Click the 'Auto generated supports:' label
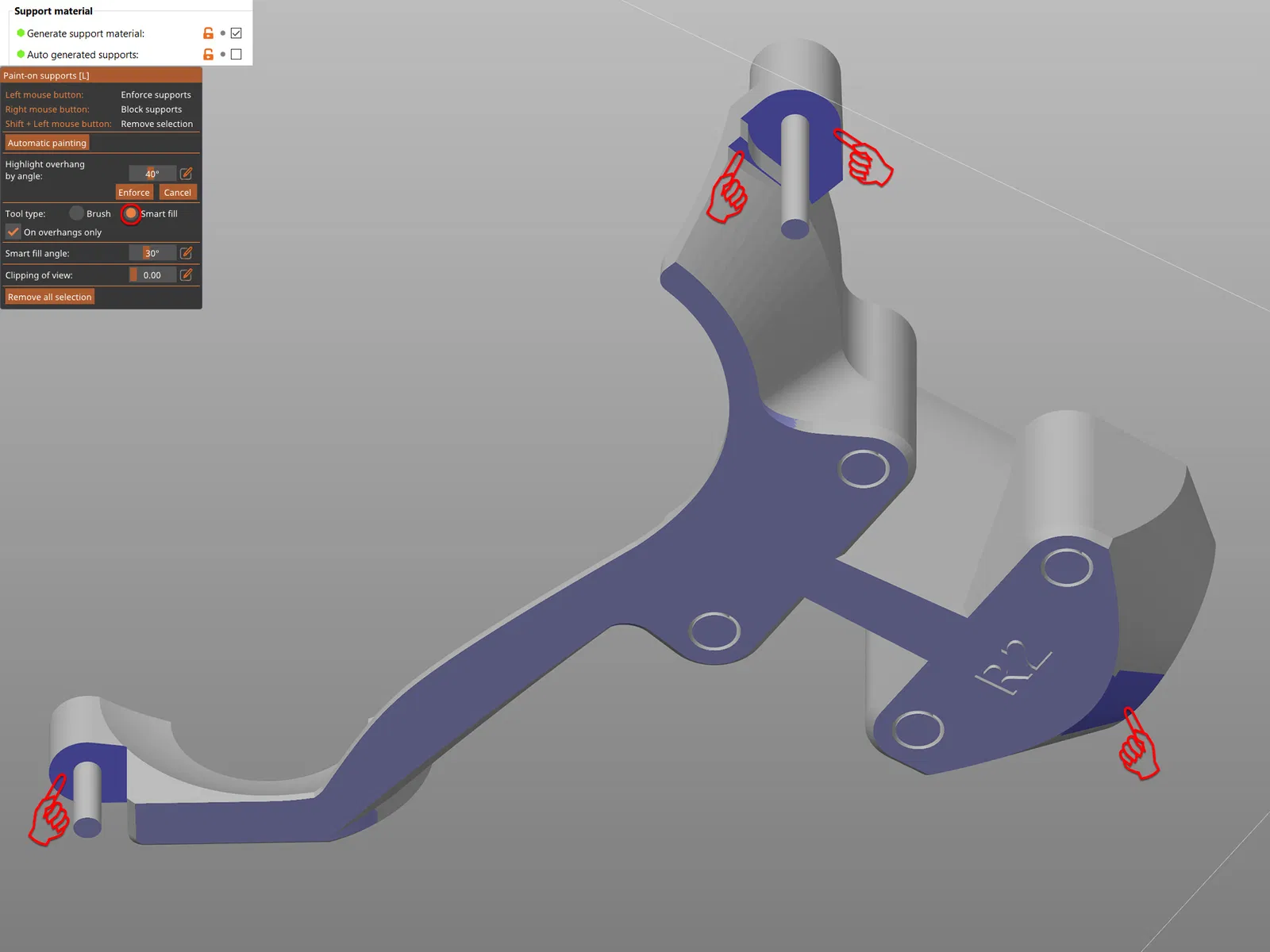 83,55
